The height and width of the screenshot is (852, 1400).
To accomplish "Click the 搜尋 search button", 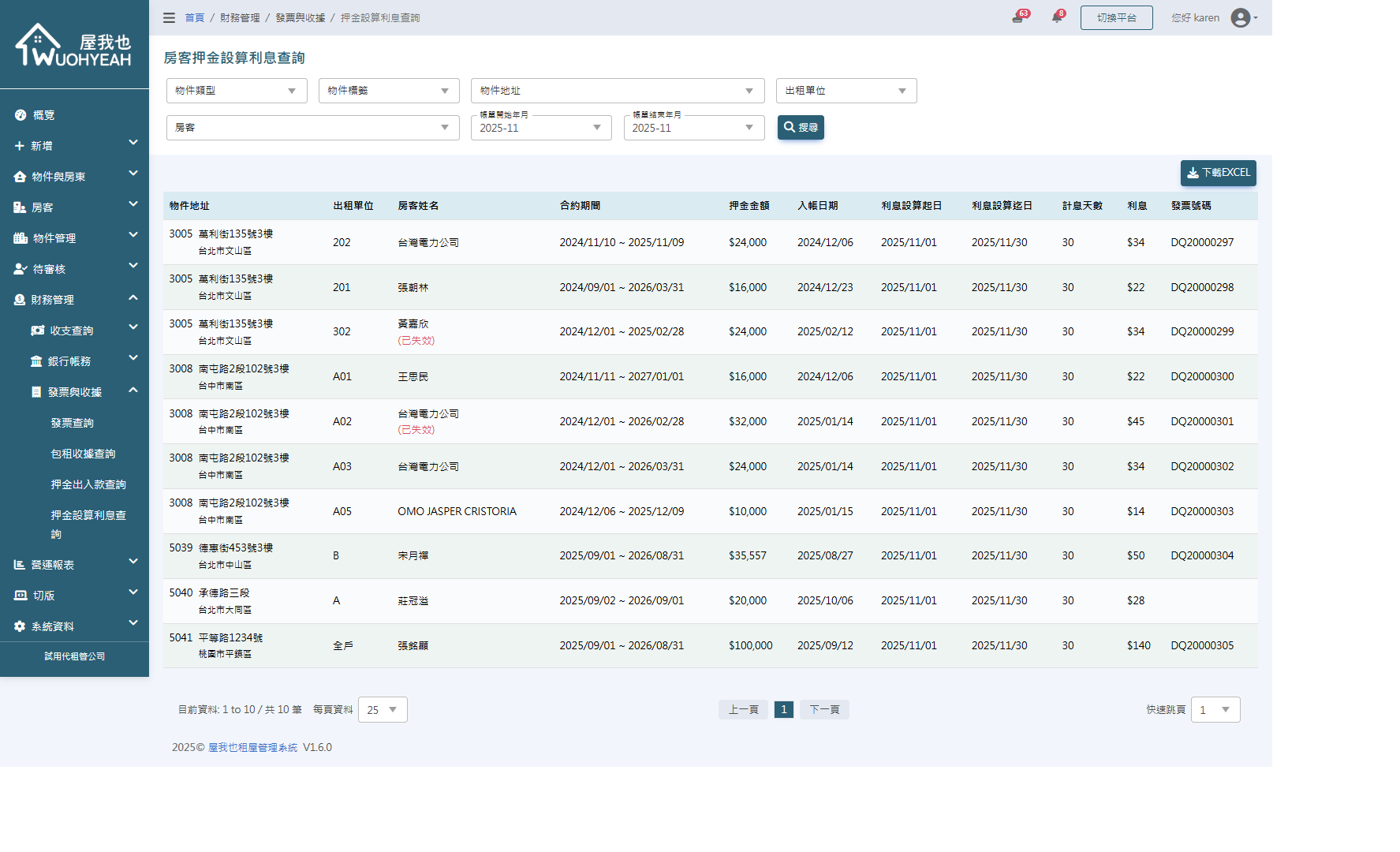I will pos(801,128).
